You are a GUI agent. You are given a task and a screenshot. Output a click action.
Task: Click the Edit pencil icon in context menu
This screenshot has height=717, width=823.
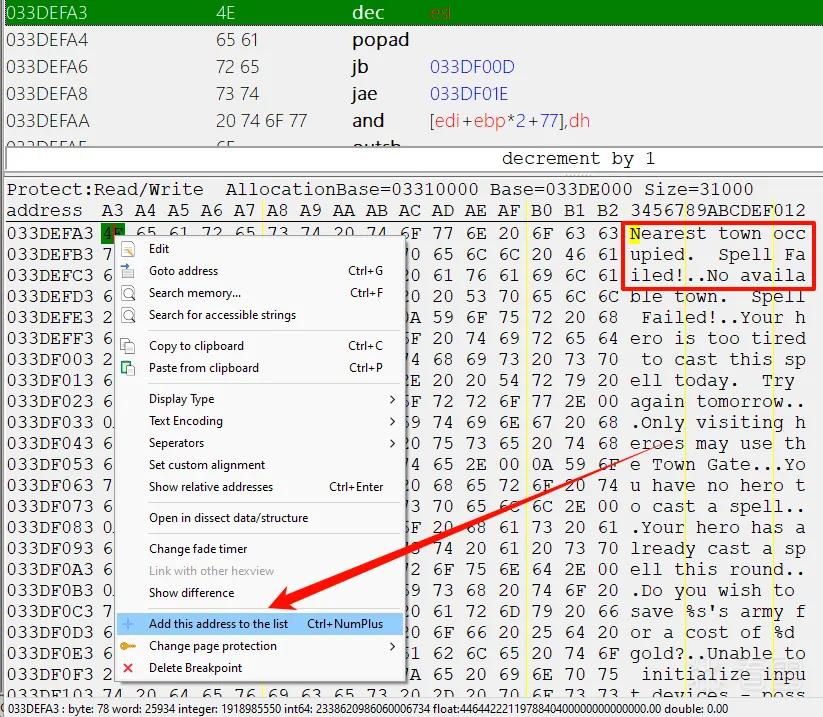(x=128, y=249)
